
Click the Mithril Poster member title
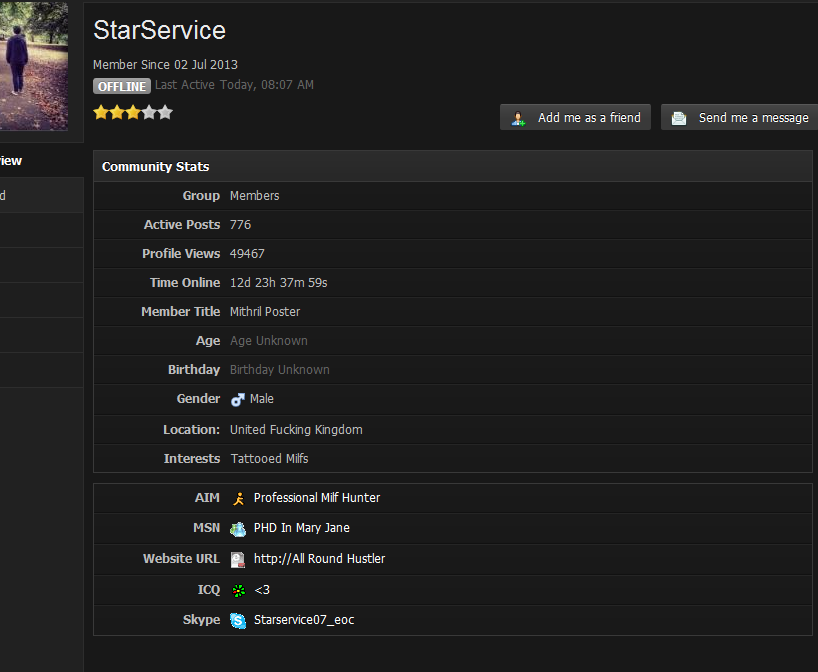[x=265, y=312]
